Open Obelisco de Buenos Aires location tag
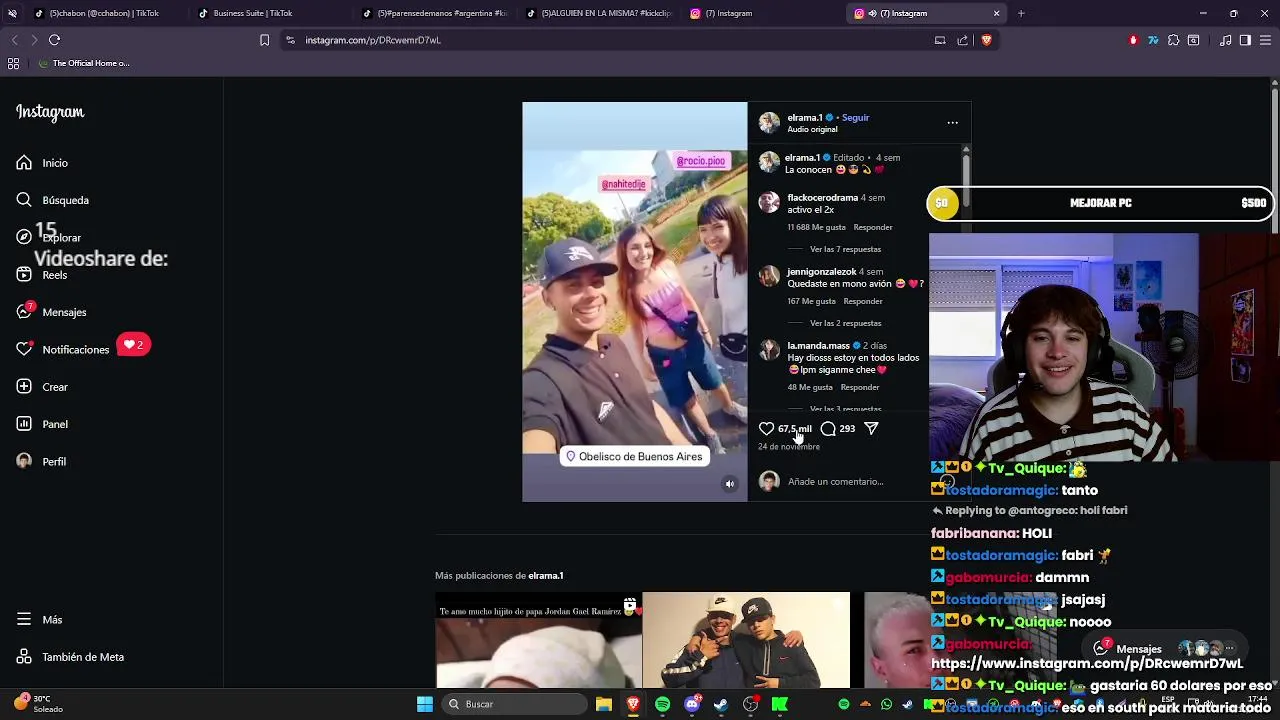Screen dimensions: 1280x720 (634, 456)
